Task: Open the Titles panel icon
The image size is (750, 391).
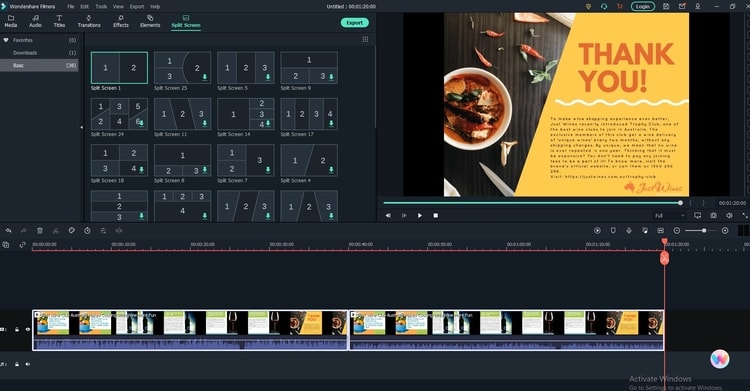Action: (x=59, y=21)
